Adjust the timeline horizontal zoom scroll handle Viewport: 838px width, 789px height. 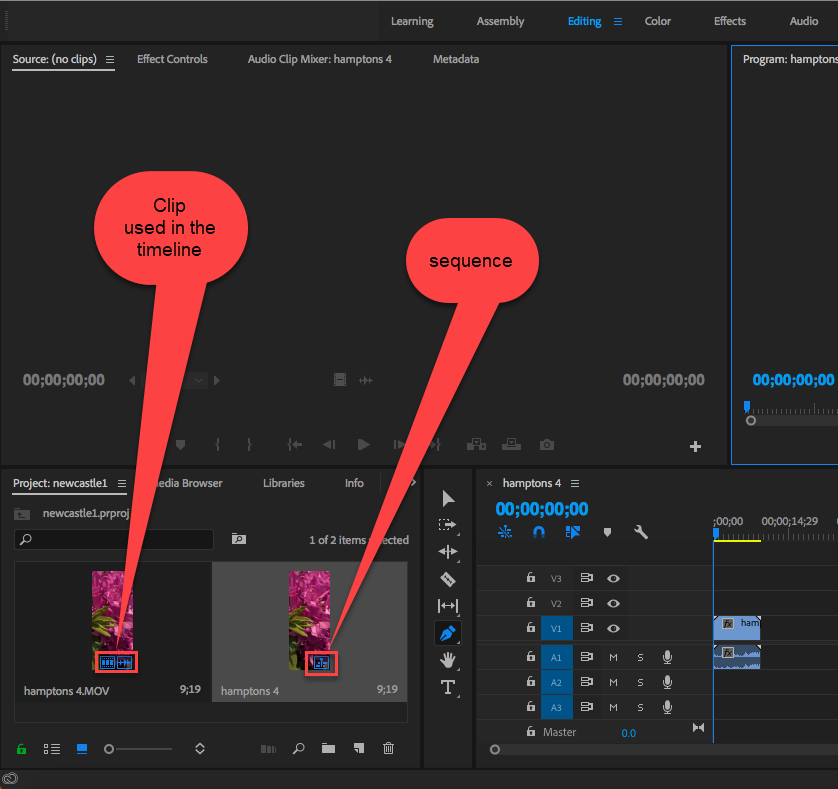(x=495, y=749)
